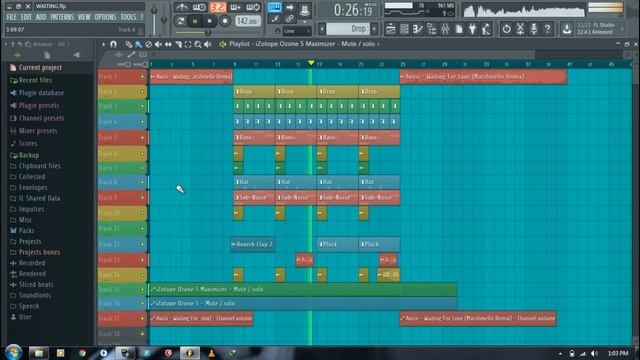Toggle typing keyboard to piano icon
Screen dimensions: 640x360
275,7
